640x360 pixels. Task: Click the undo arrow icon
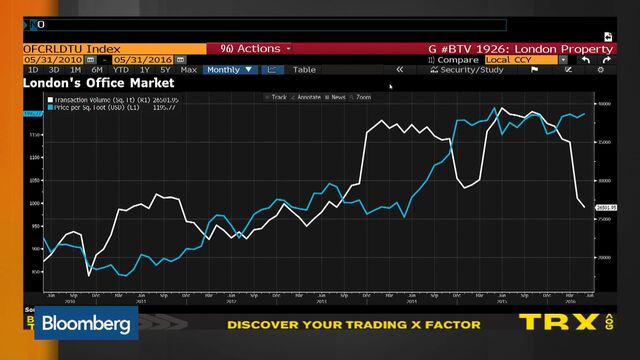(586, 60)
